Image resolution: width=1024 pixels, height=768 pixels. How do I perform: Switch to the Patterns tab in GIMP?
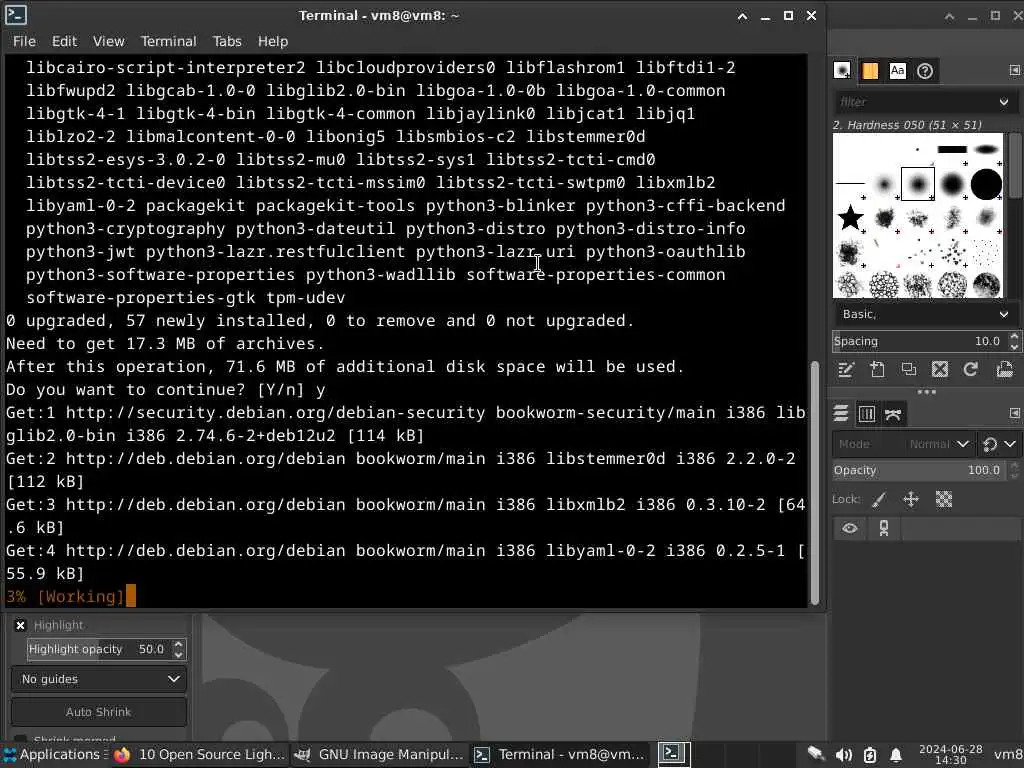870,71
